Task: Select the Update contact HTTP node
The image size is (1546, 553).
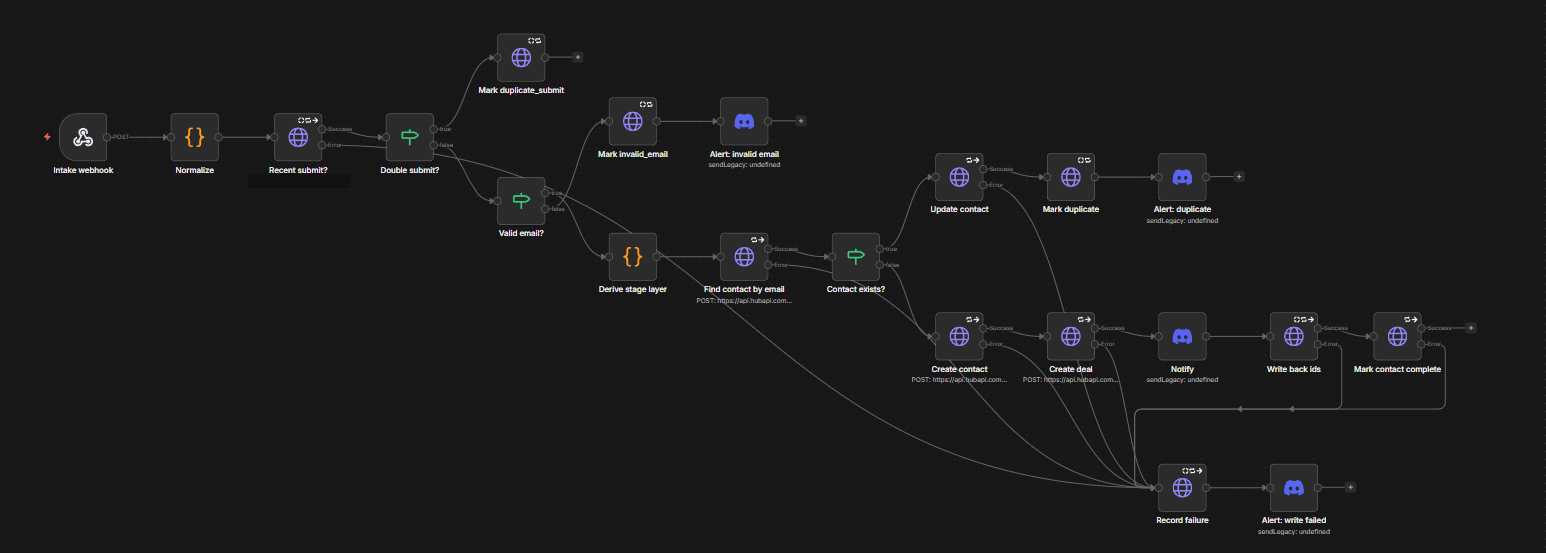Action: point(959,177)
